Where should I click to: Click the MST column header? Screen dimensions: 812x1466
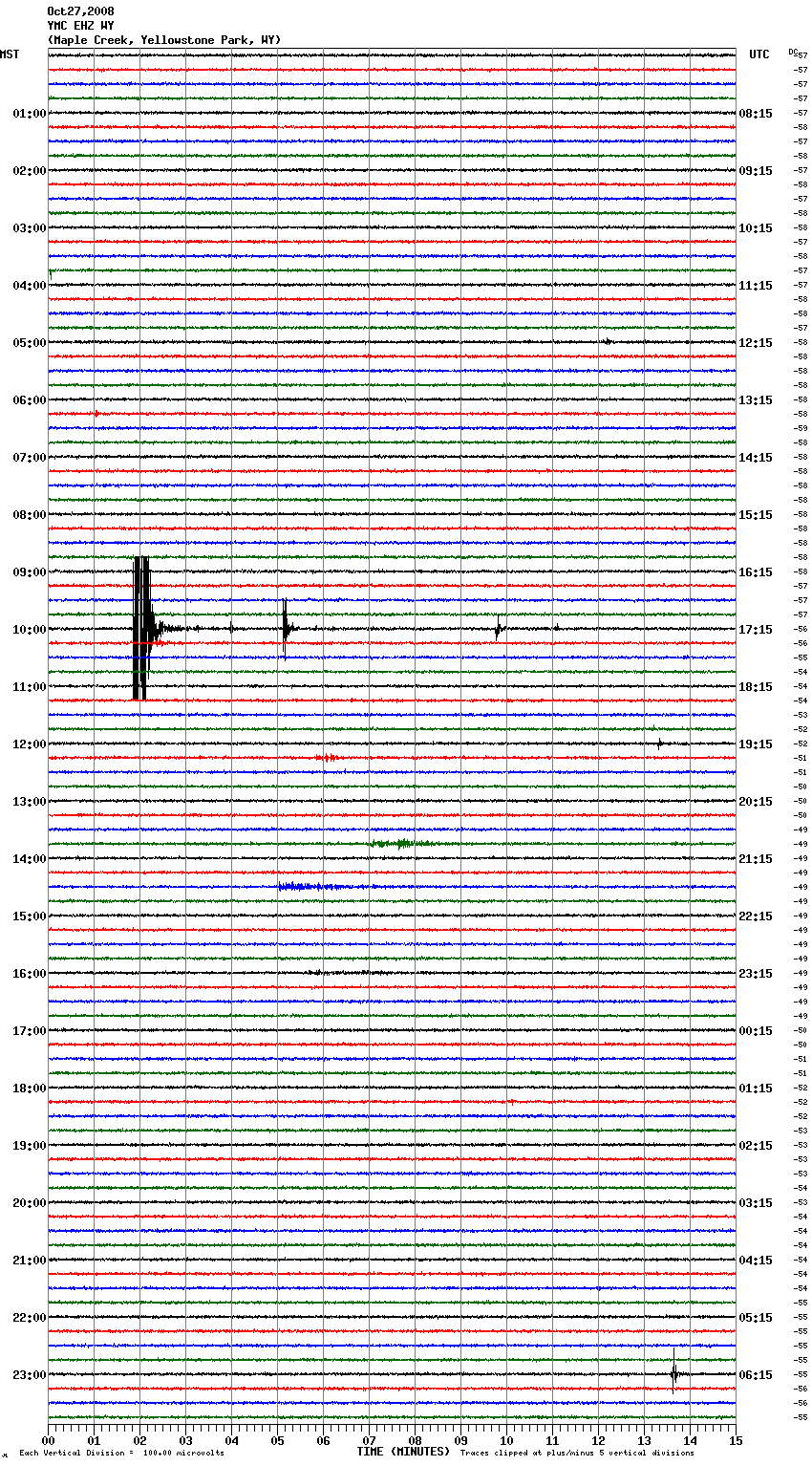click(10, 54)
